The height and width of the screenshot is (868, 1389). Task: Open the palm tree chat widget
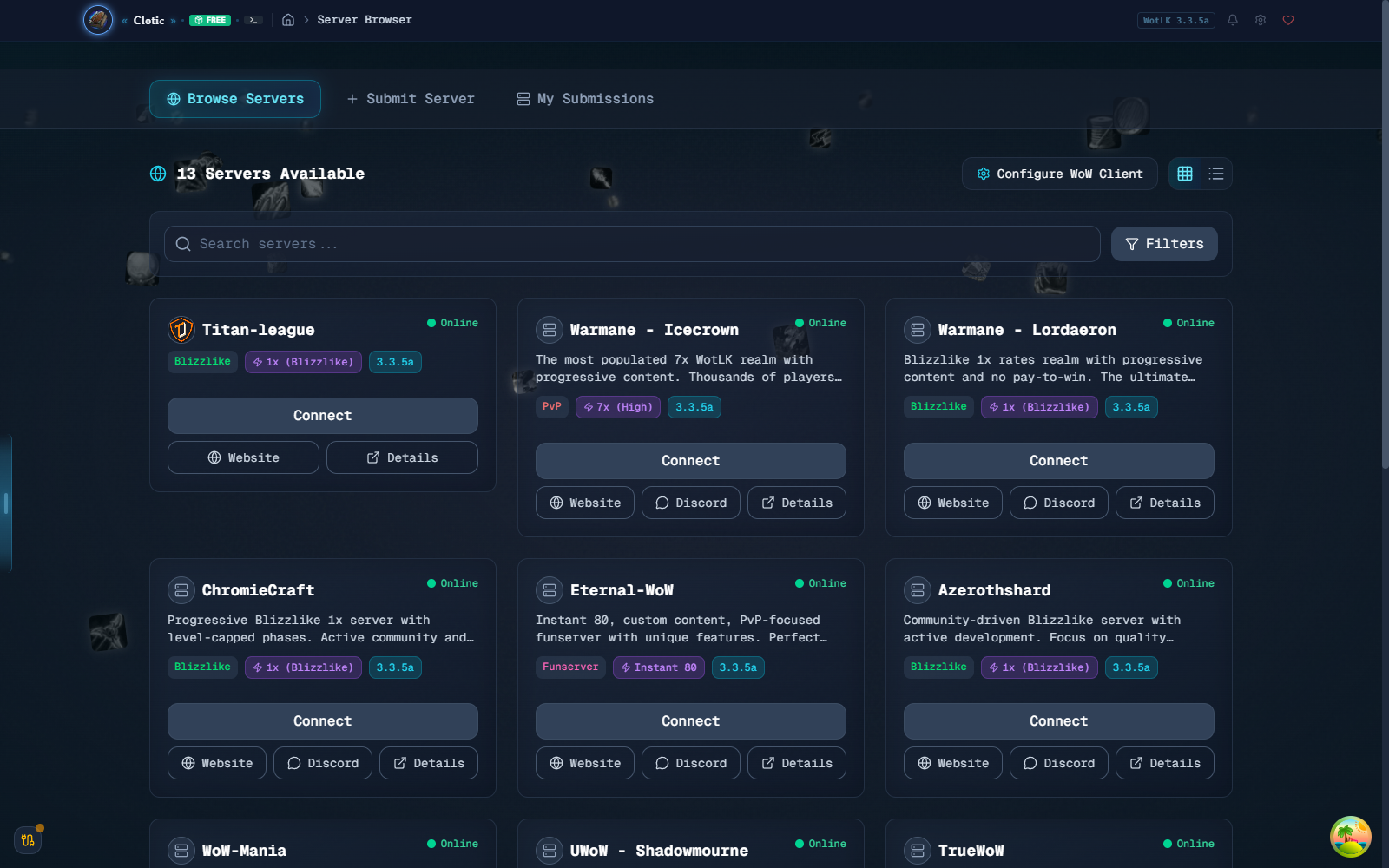(1348, 836)
